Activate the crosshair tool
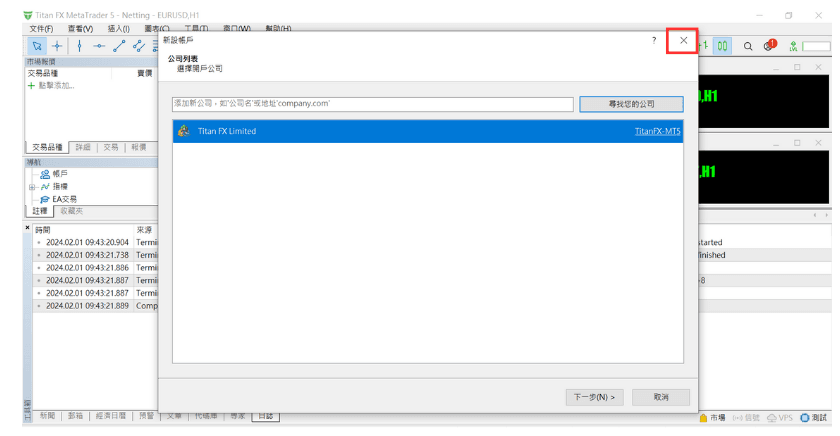Viewport: 840px width, 436px height. coord(57,46)
